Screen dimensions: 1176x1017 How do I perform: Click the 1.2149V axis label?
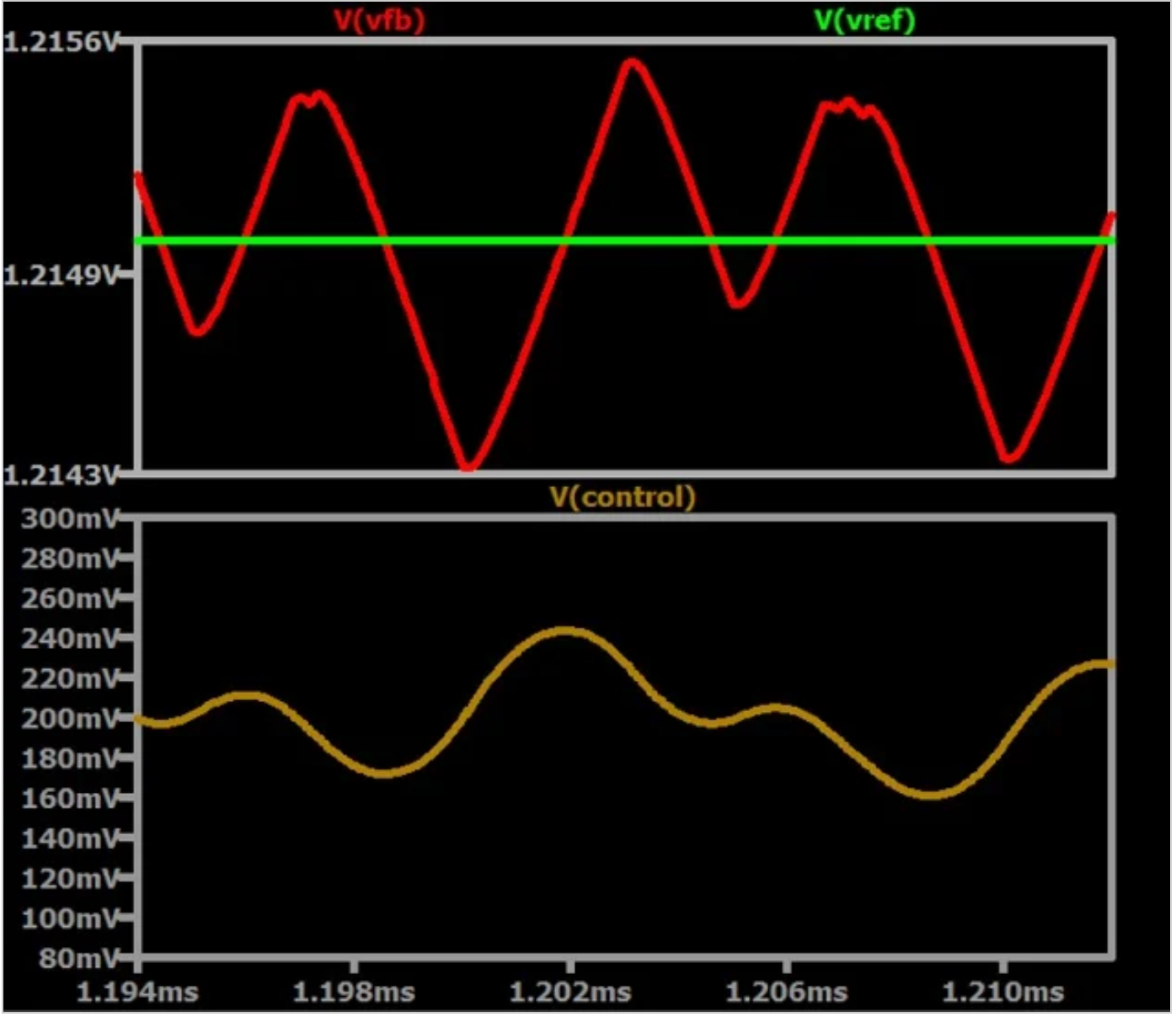61,274
